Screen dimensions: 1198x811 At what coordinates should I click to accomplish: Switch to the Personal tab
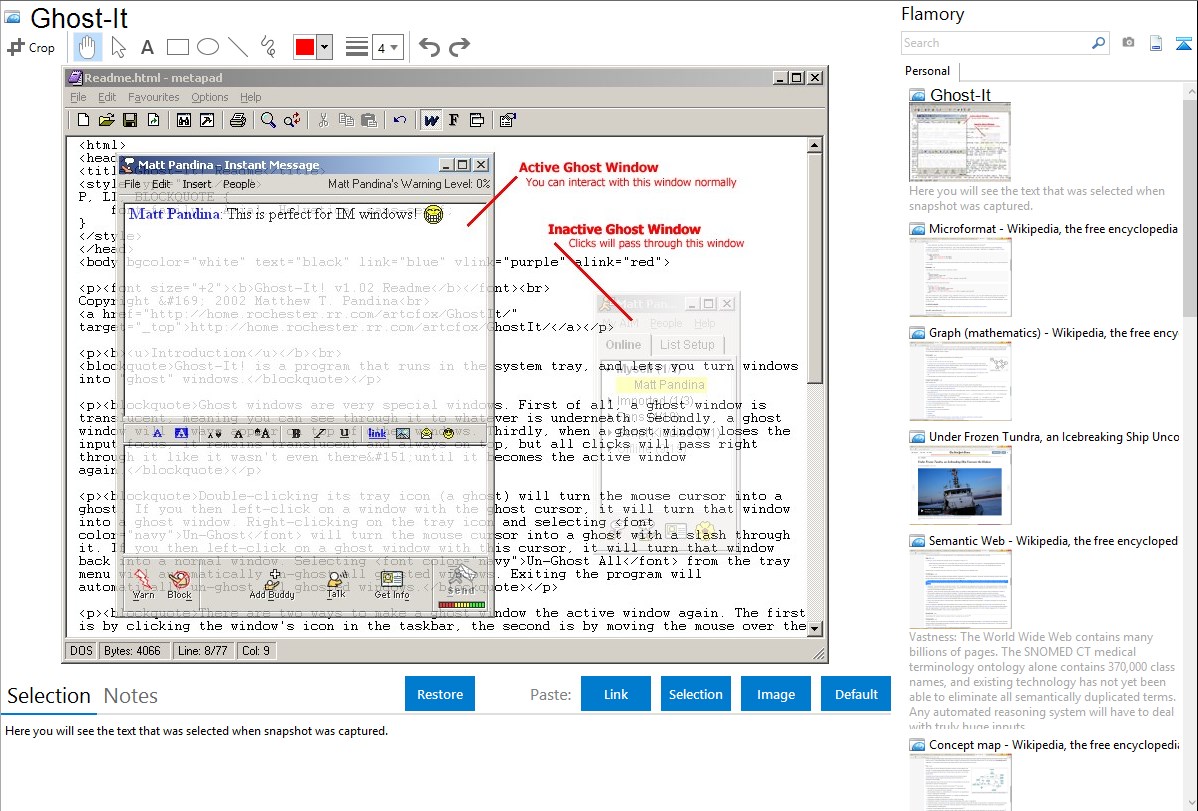pyautogui.click(x=928, y=71)
